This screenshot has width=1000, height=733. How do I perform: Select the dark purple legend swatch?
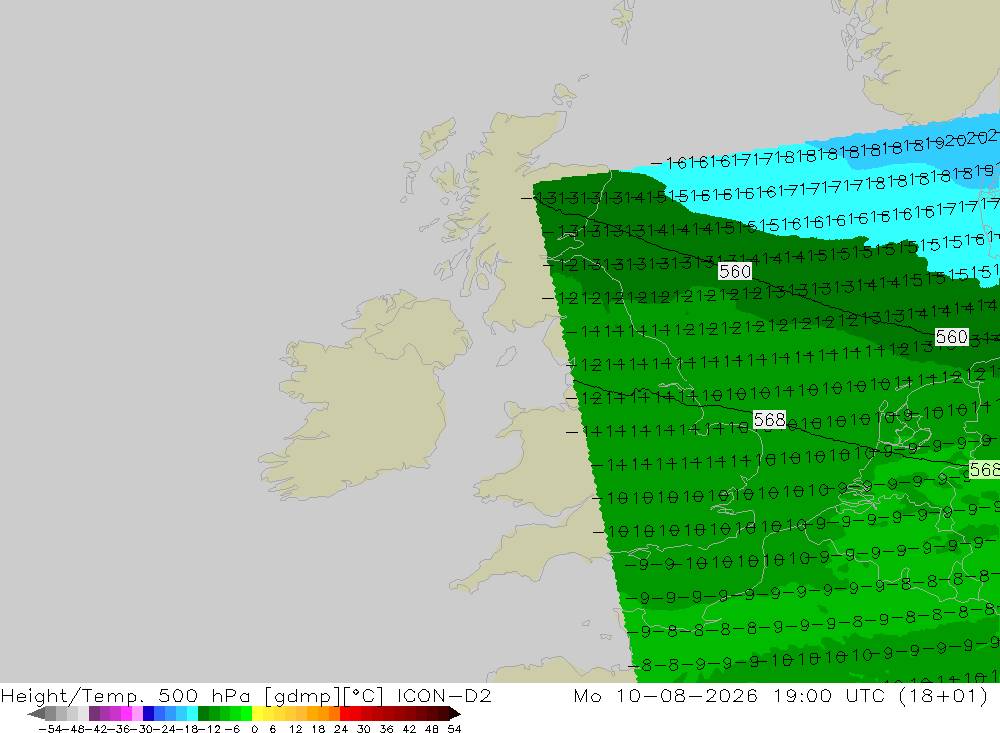pos(94,714)
